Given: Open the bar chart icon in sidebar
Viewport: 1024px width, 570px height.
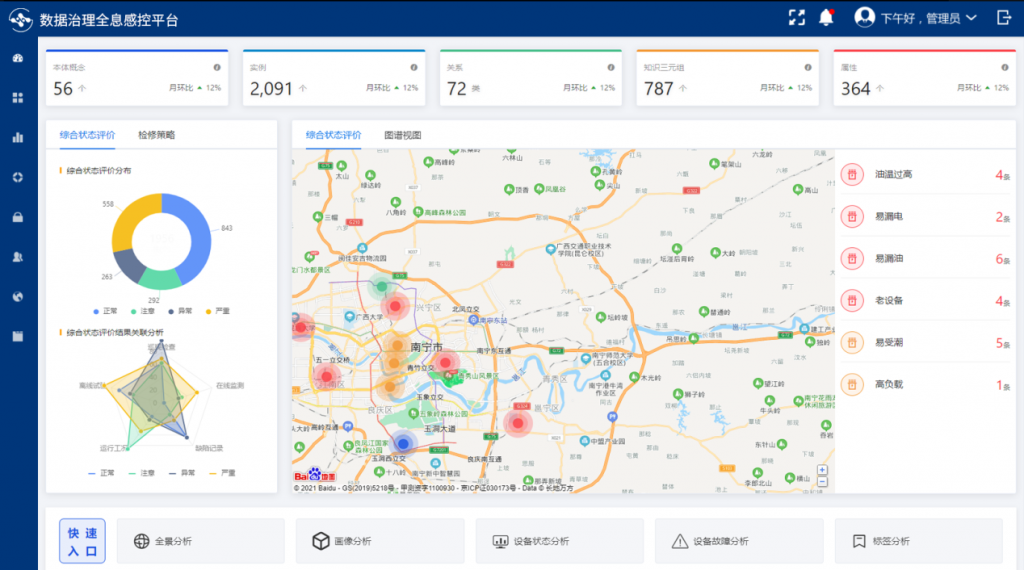Looking at the screenshot, I should coord(17,137).
